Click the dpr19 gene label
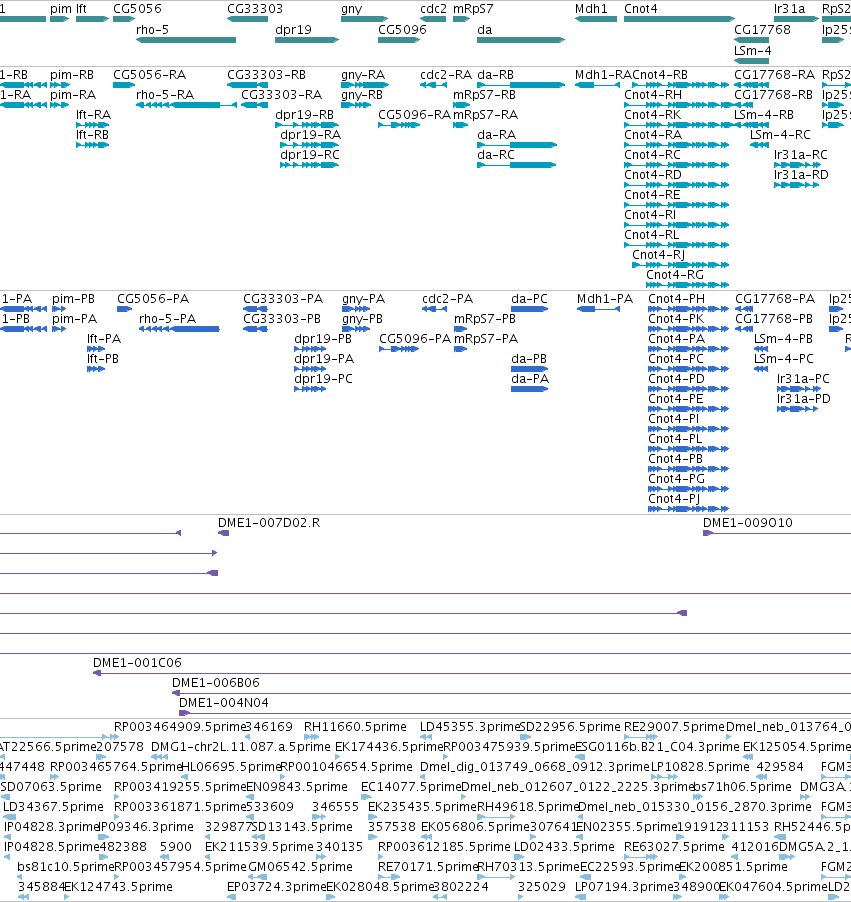The height and width of the screenshot is (902, 851). pos(293,30)
